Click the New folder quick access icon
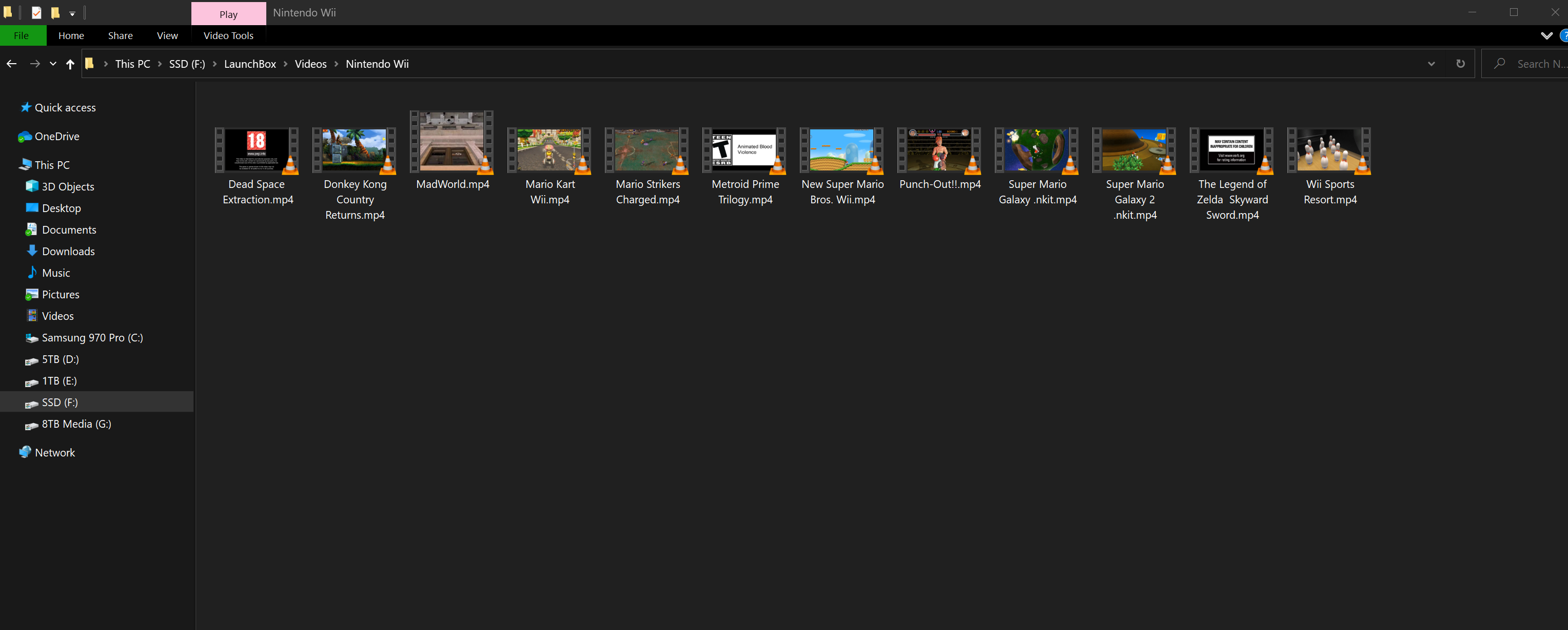Viewport: 1568px width, 630px height. coord(55,13)
